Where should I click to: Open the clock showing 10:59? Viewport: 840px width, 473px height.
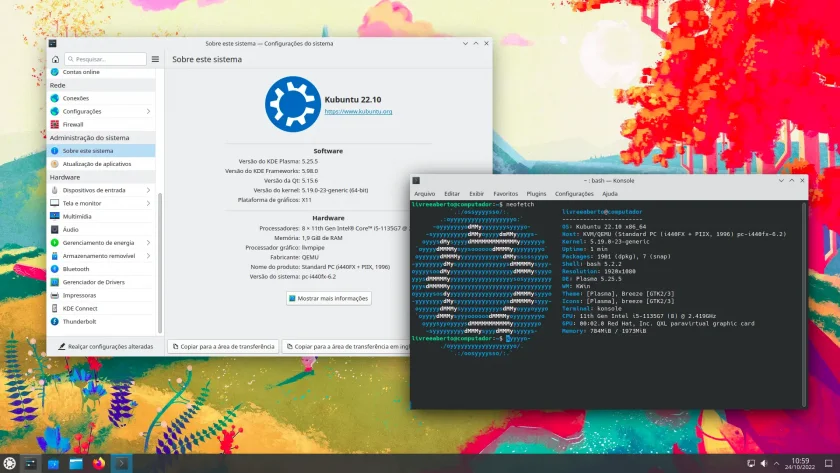point(800,463)
